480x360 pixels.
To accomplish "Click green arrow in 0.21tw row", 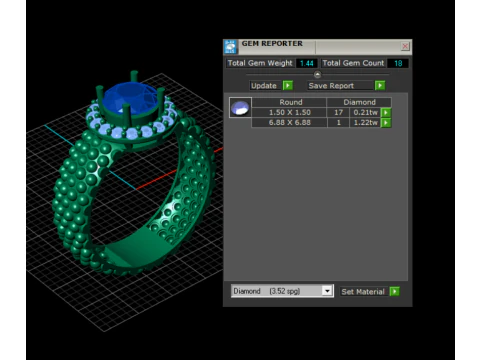I will [386, 113].
